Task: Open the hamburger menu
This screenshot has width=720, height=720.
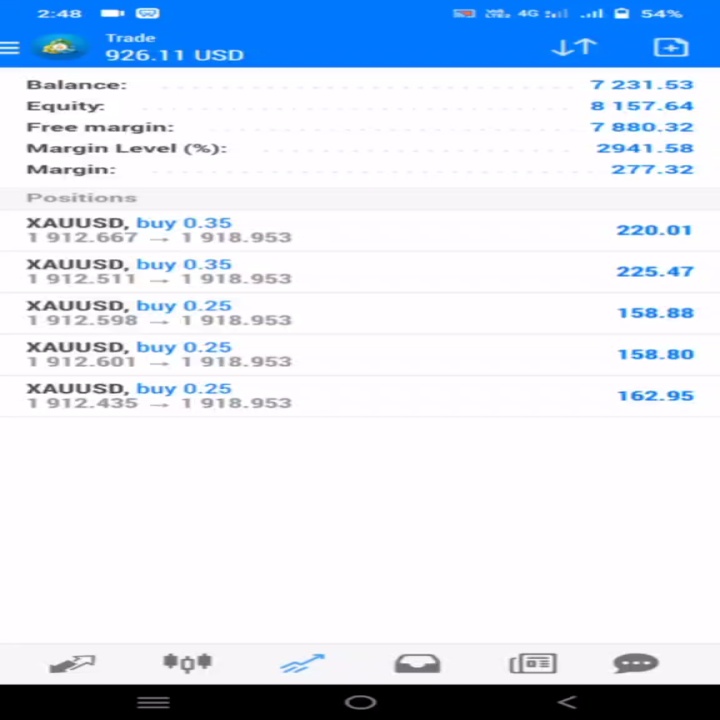Action: pyautogui.click(x=9, y=48)
